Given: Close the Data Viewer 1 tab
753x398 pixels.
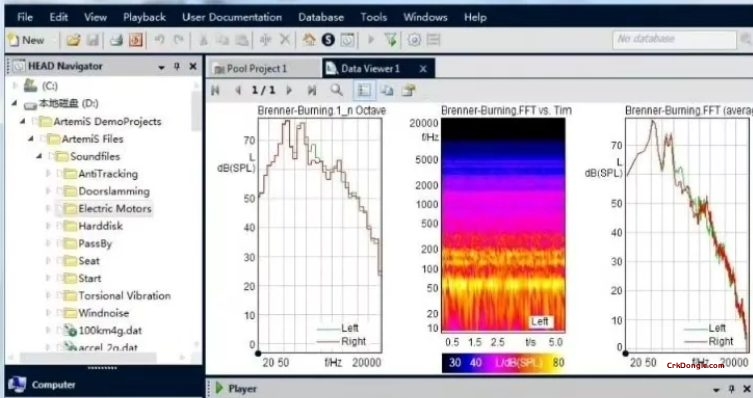Looking at the screenshot, I should pyautogui.click(x=423, y=69).
